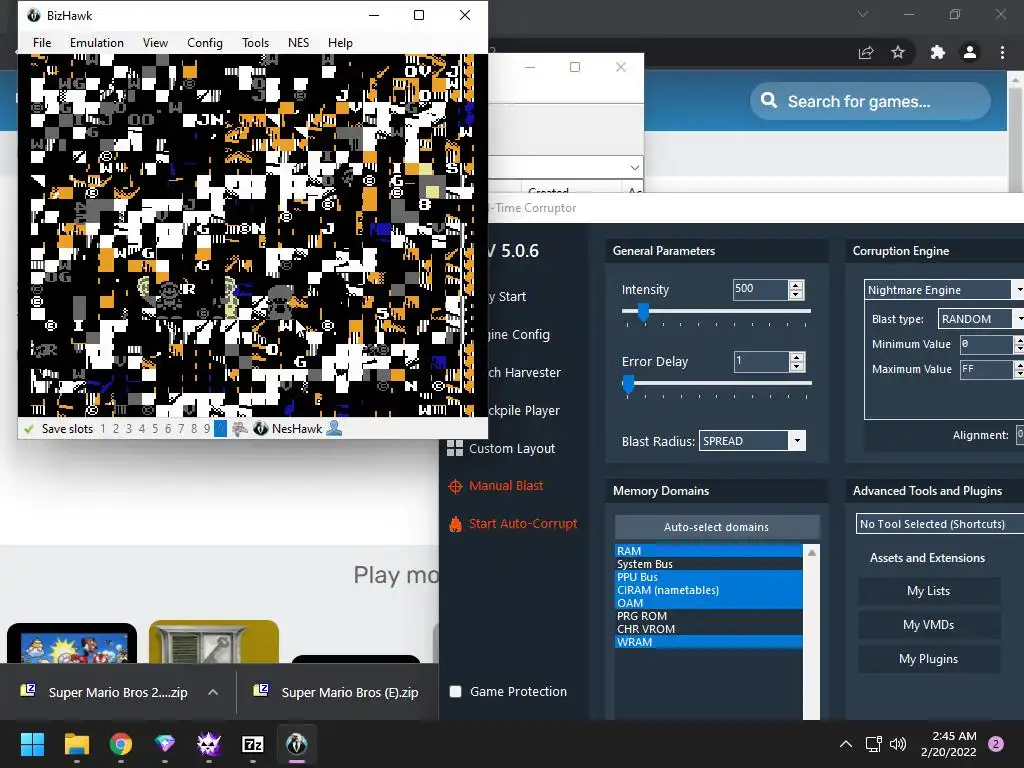Image resolution: width=1024 pixels, height=768 pixels.
Task: Click the Auto-select domains button
Action: [716, 527]
